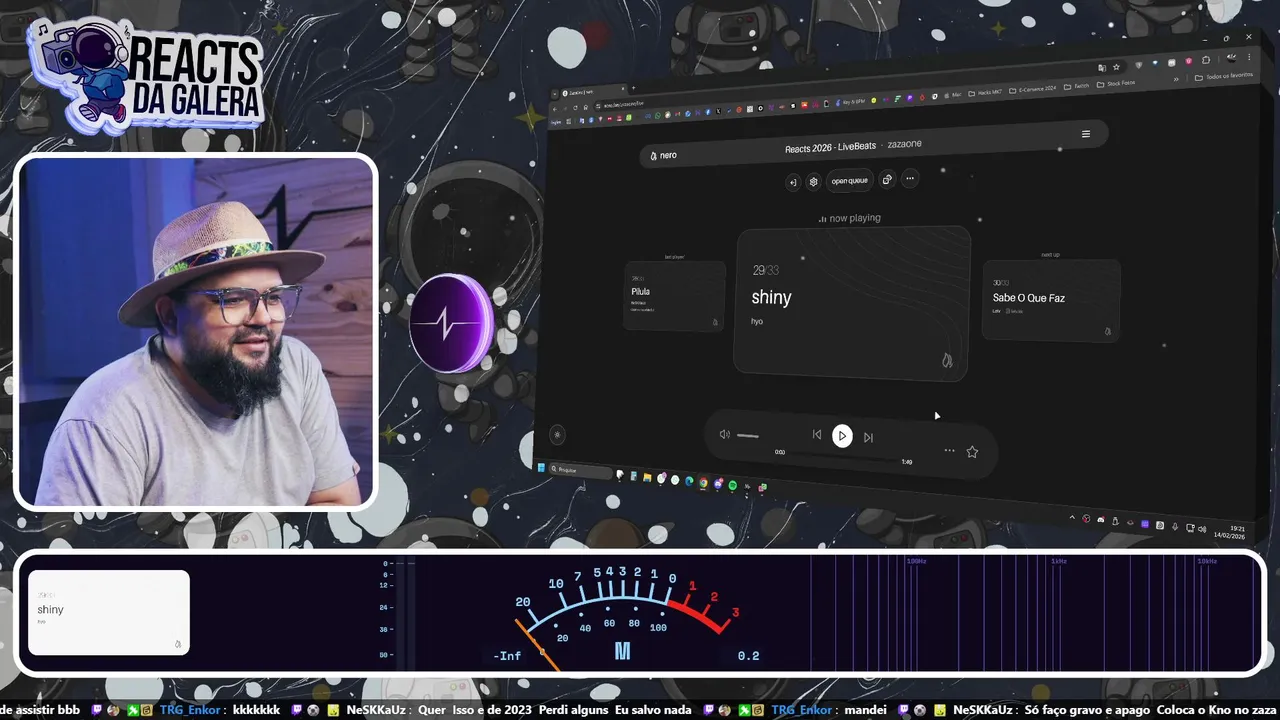Open the Chrome three-dot menu
This screenshot has height=720, width=1280.
tap(1249, 57)
